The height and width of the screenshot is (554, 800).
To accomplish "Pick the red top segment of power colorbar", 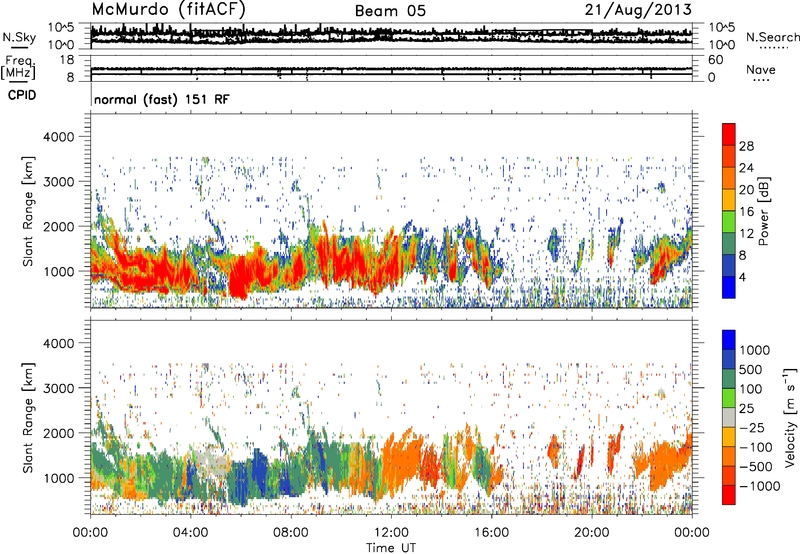I will (729, 135).
